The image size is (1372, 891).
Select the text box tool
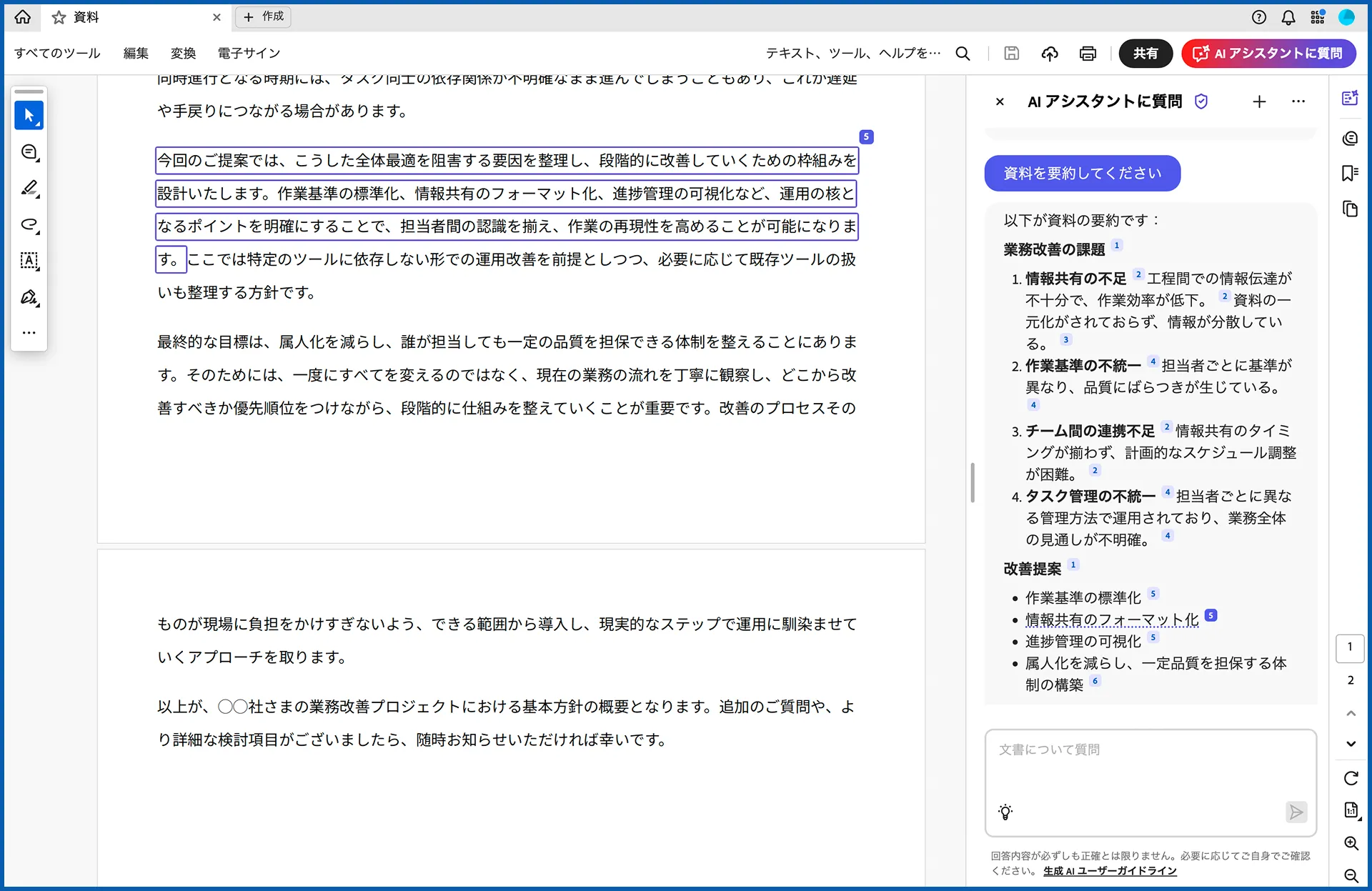[x=29, y=261]
